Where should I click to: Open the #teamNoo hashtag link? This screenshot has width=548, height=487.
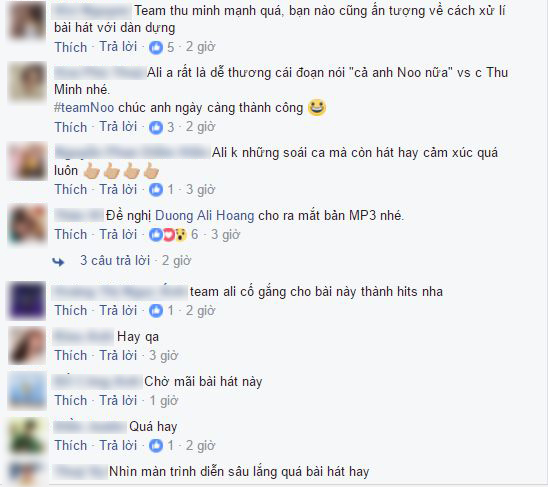84,108
